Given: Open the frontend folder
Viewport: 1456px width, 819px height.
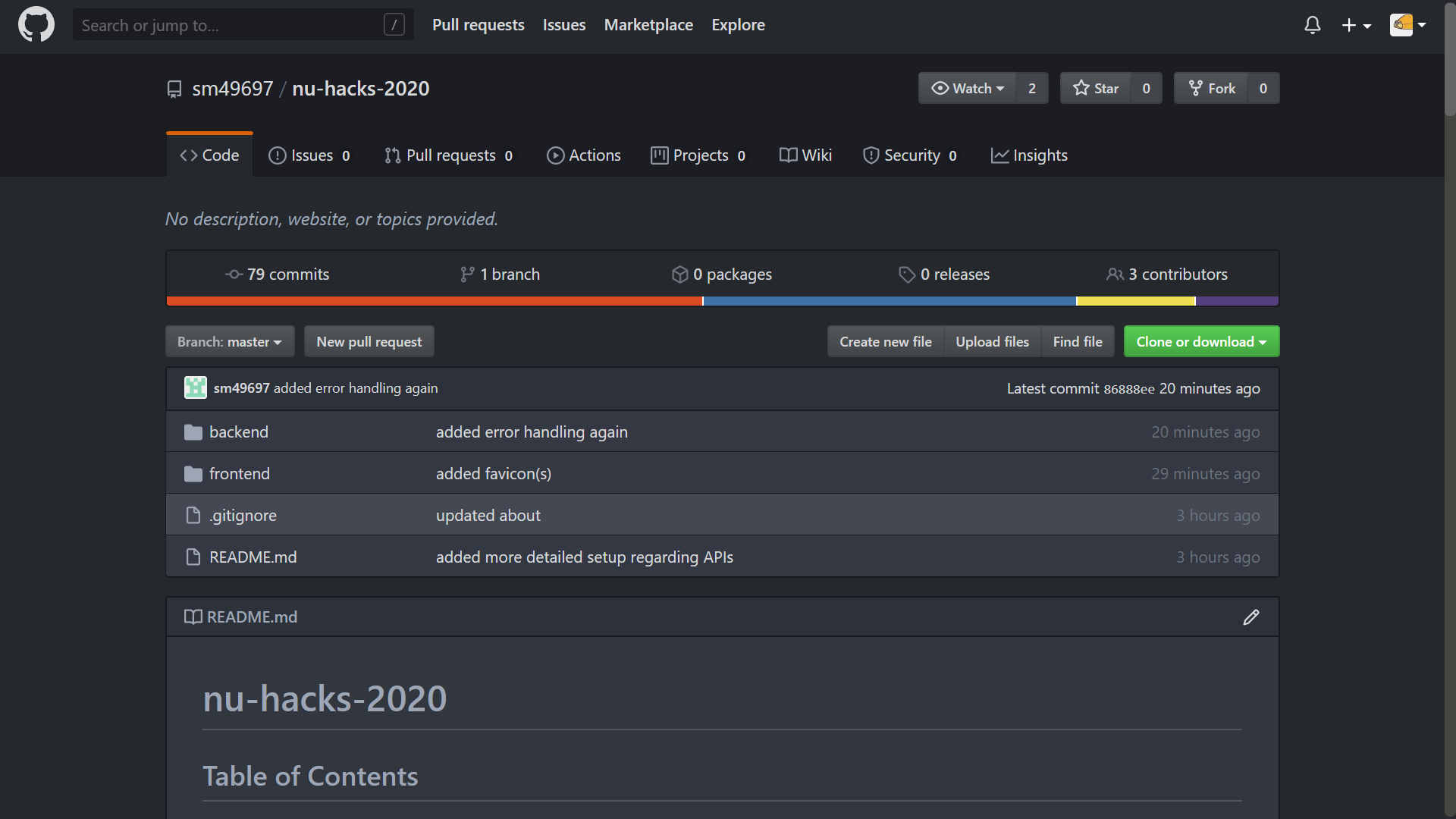Looking at the screenshot, I should 239,474.
